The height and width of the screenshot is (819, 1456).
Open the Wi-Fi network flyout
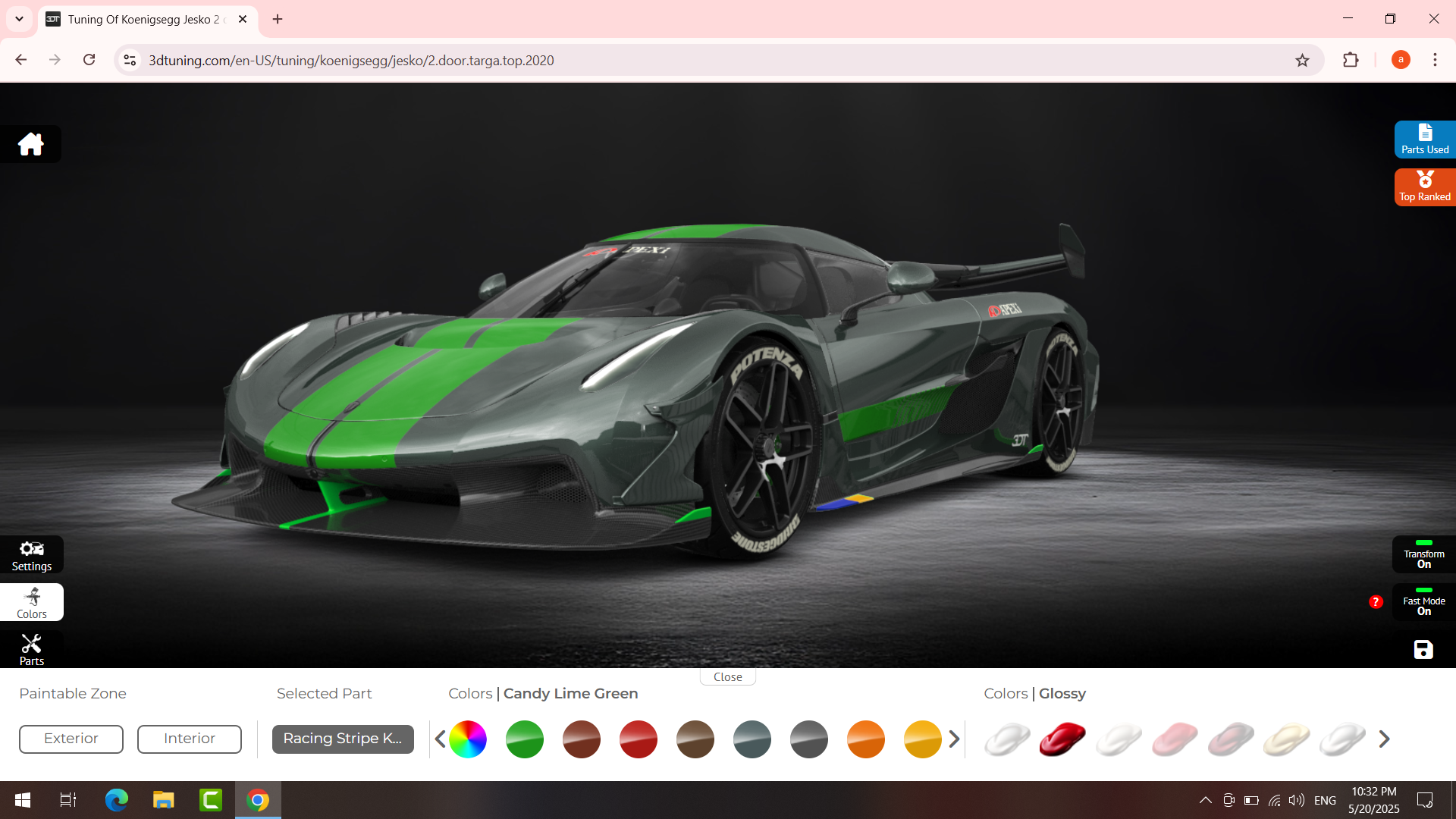[x=1274, y=800]
